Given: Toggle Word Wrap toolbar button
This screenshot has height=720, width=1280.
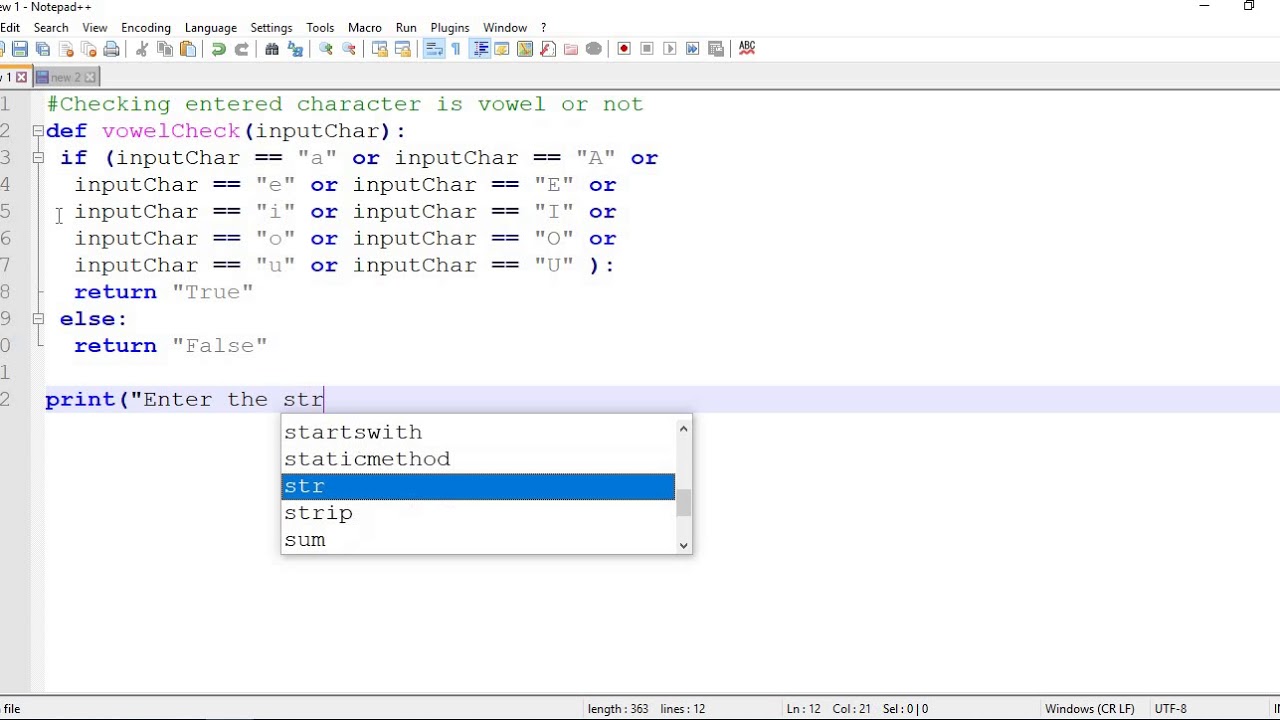Looking at the screenshot, I should point(433,49).
